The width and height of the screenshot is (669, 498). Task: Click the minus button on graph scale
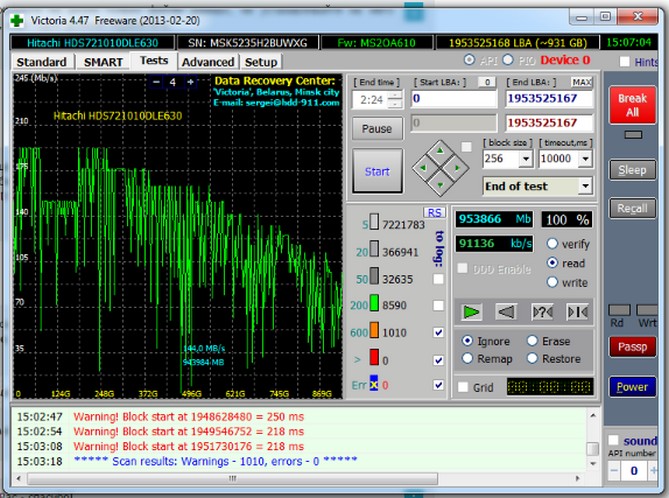tap(156, 82)
